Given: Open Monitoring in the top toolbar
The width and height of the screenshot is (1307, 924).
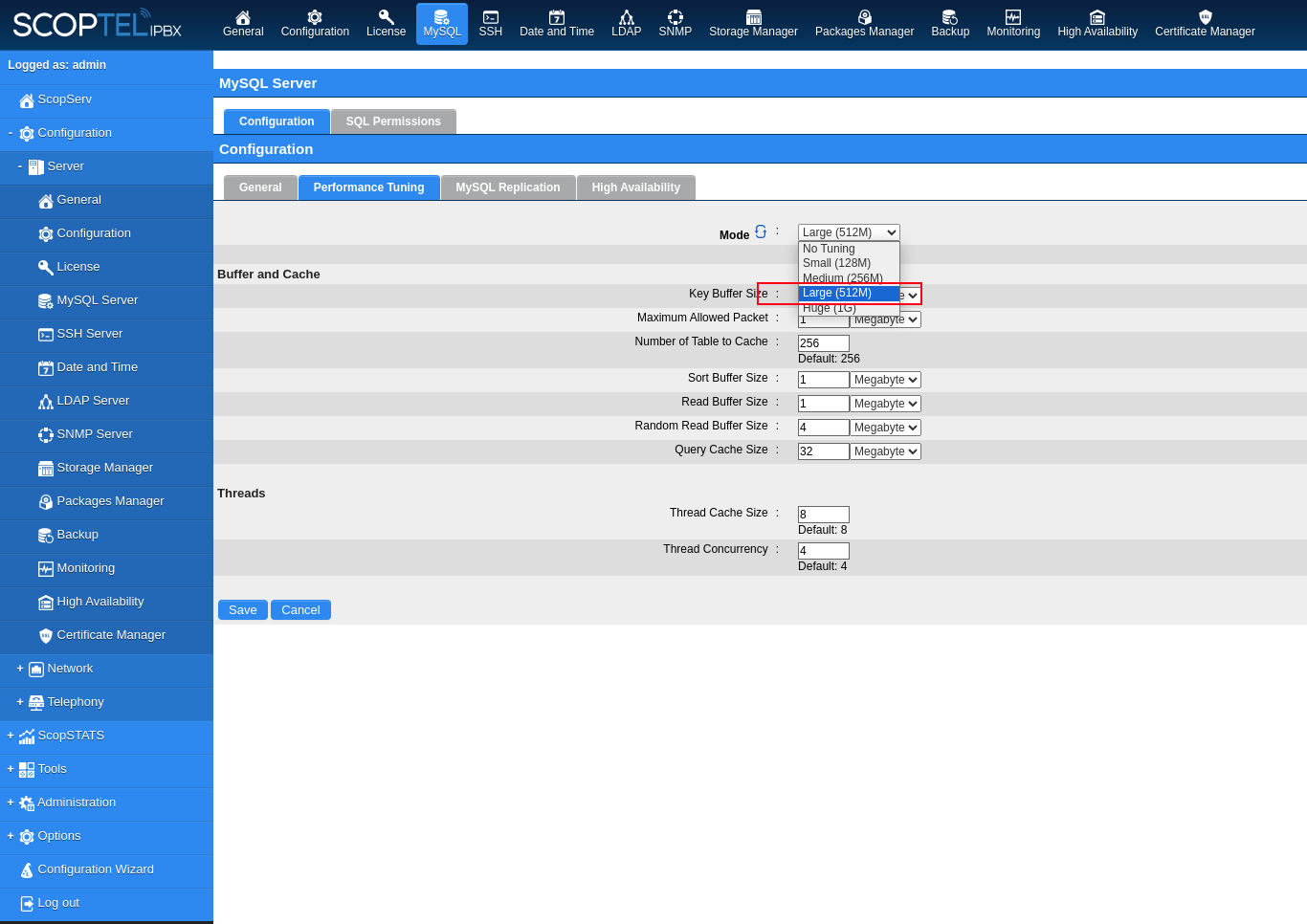Looking at the screenshot, I should coord(1013,24).
